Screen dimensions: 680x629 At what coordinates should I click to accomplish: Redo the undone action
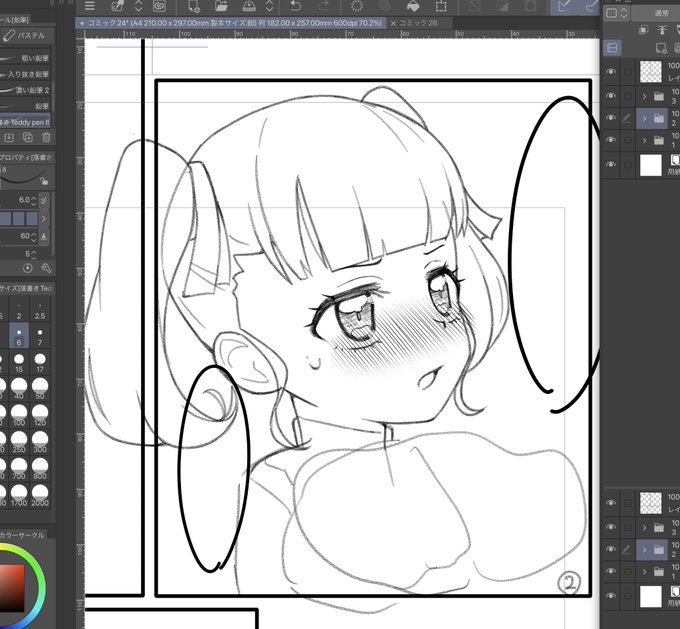tap(324, 6)
